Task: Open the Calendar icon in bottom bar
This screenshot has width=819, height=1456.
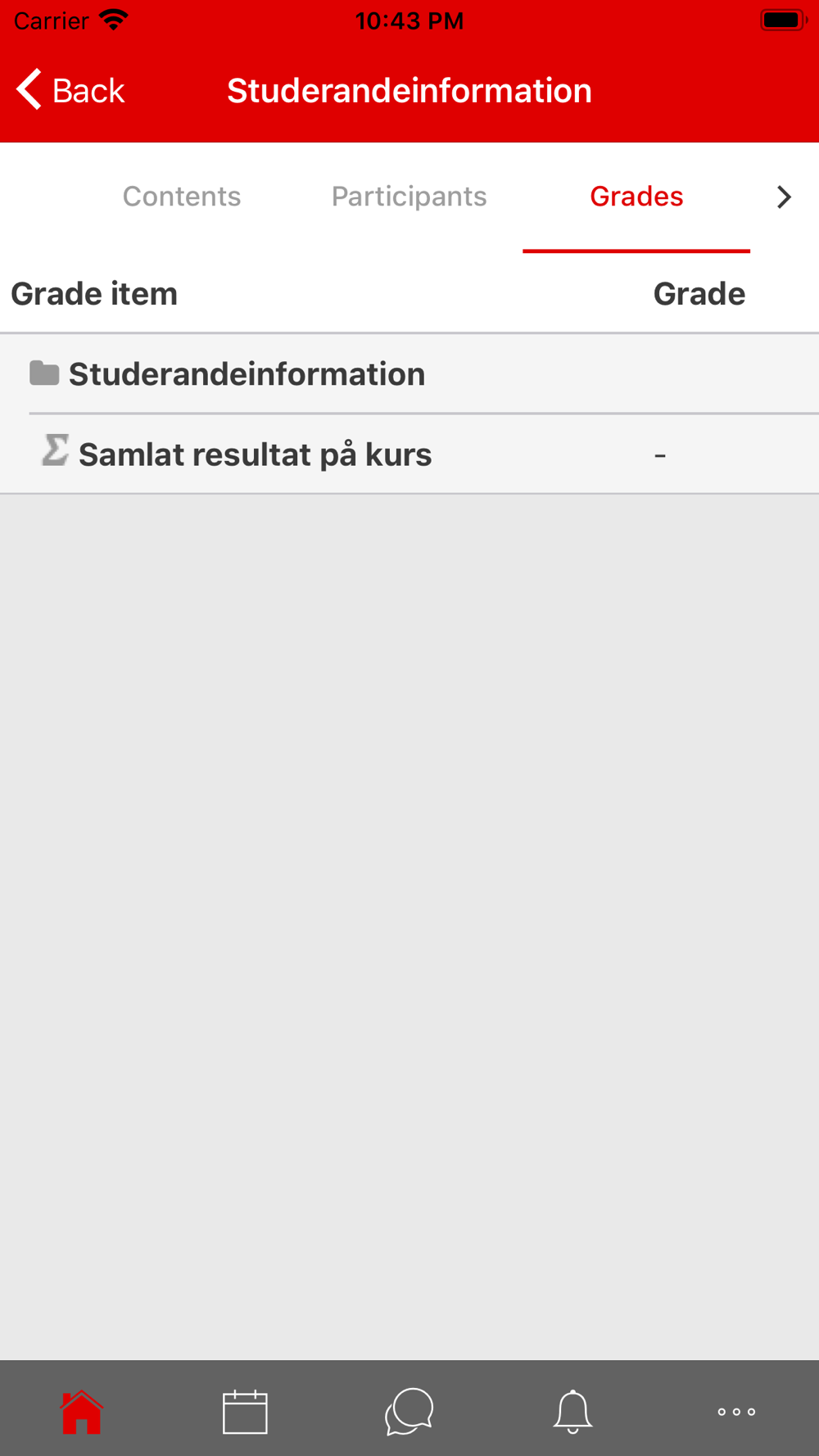Action: click(245, 1412)
